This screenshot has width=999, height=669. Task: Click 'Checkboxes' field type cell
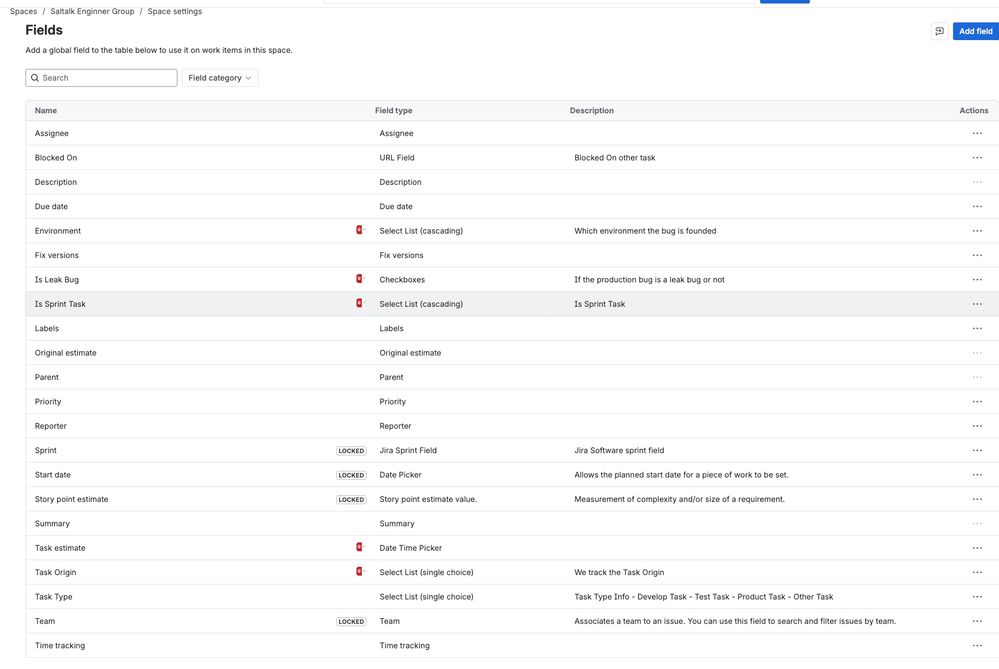[402, 280]
